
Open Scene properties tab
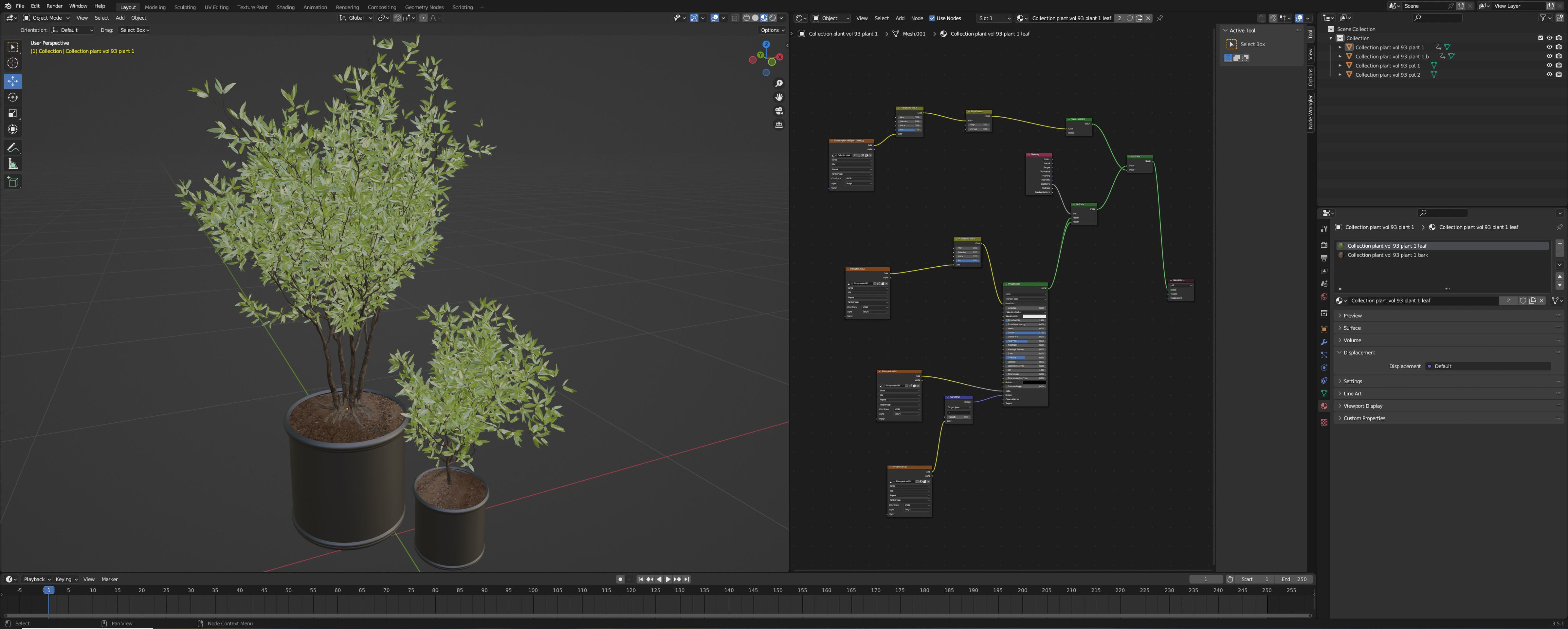1324,284
